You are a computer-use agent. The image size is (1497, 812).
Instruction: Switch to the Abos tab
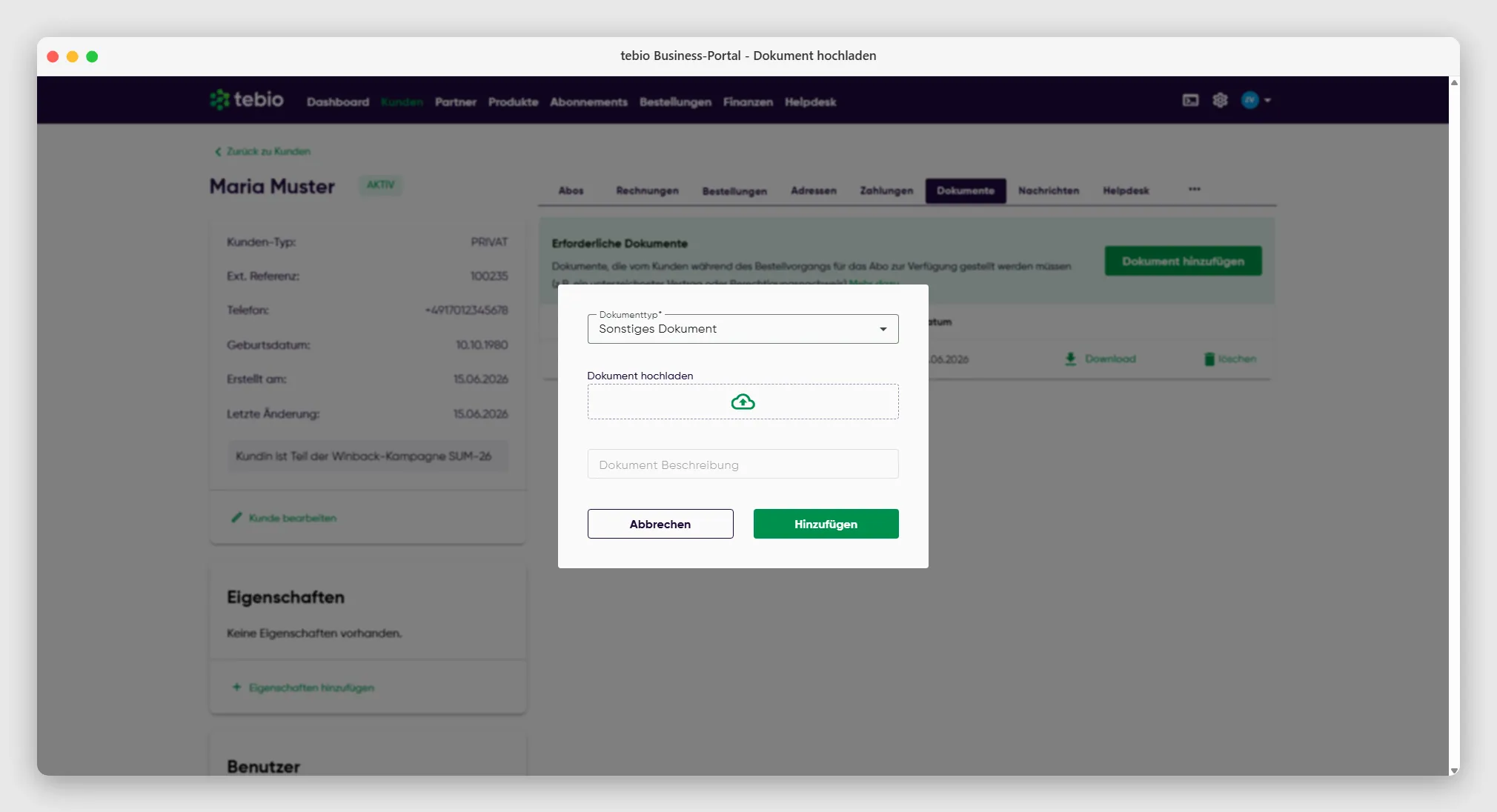point(571,190)
